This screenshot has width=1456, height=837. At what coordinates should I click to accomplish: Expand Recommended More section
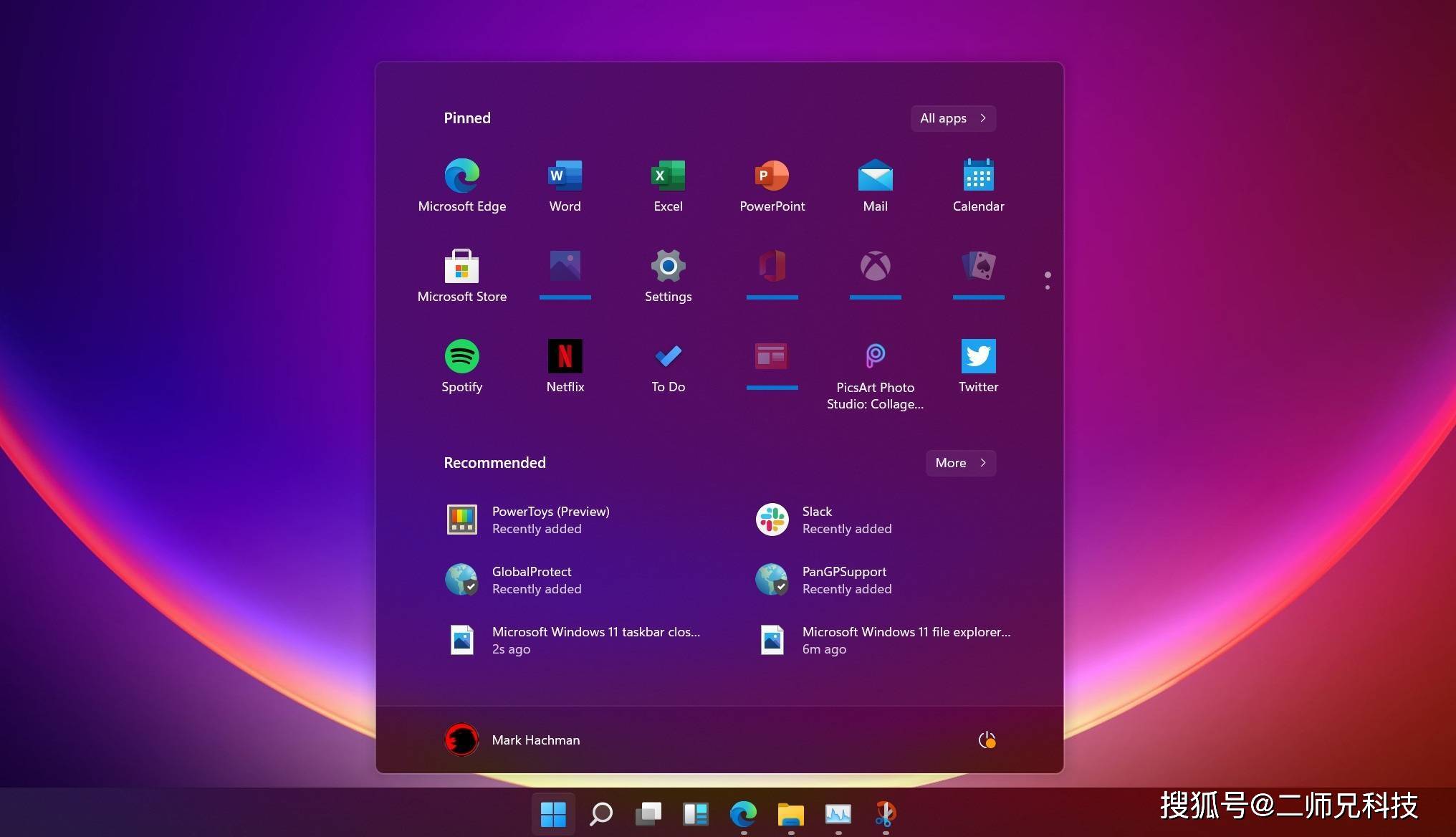pyautogui.click(x=959, y=462)
